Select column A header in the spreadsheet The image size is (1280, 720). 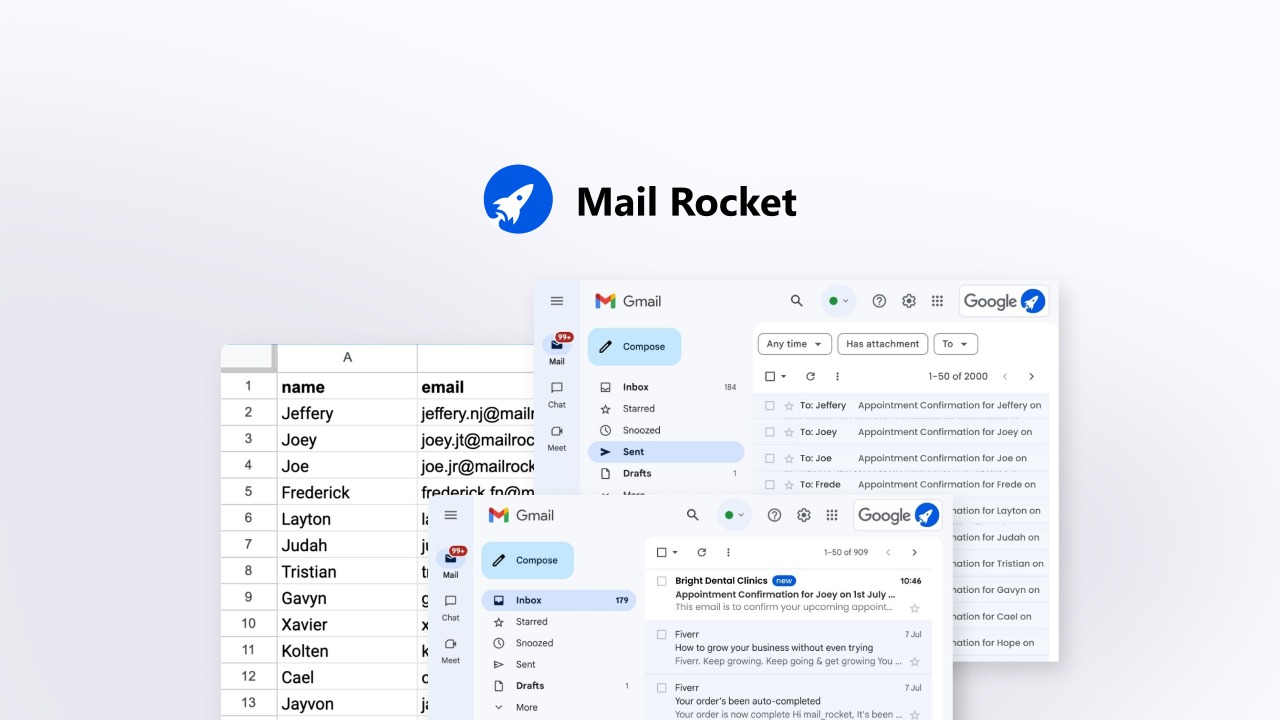(x=347, y=358)
